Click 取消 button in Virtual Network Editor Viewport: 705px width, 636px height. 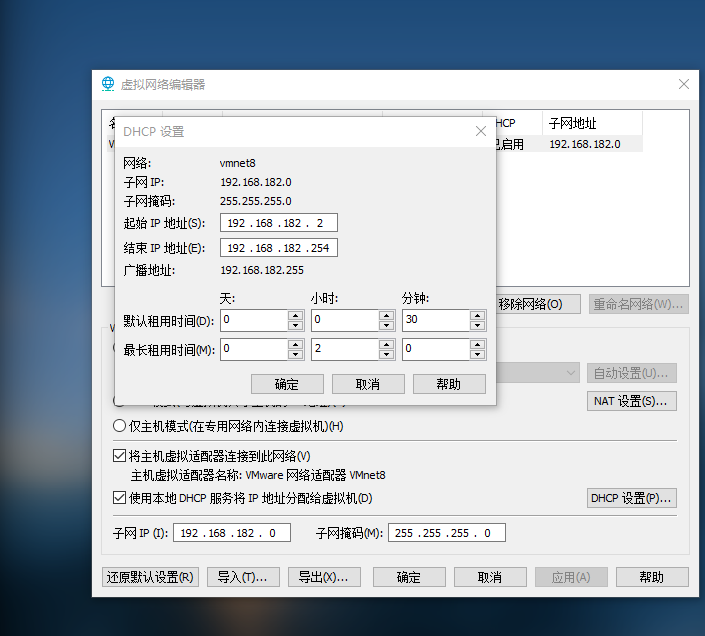tap(490, 577)
